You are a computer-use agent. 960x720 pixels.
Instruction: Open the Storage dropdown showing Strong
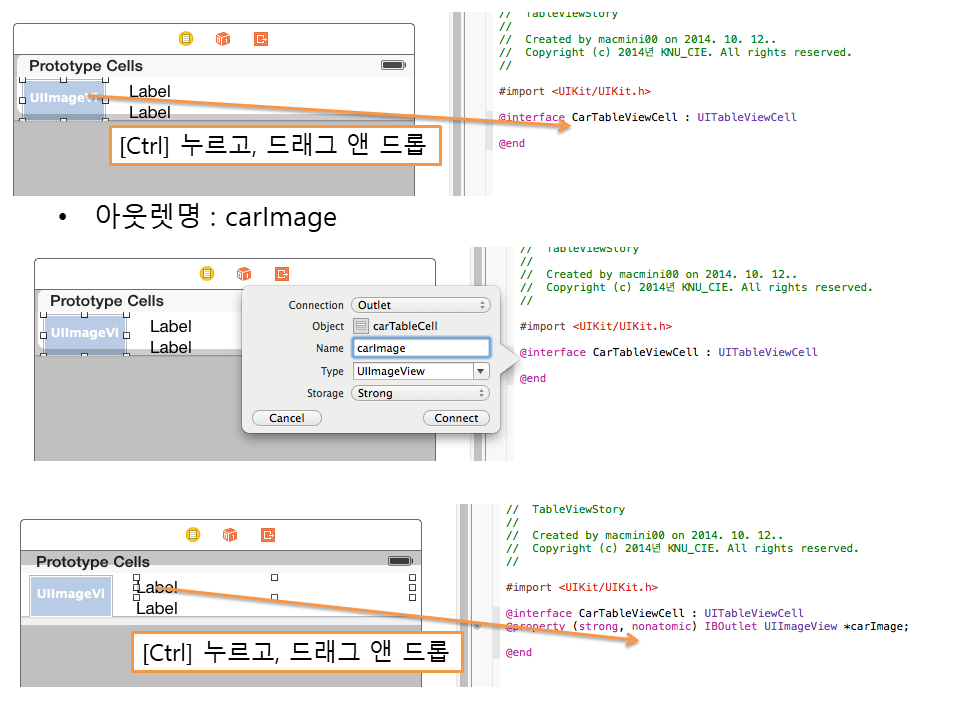click(420, 393)
